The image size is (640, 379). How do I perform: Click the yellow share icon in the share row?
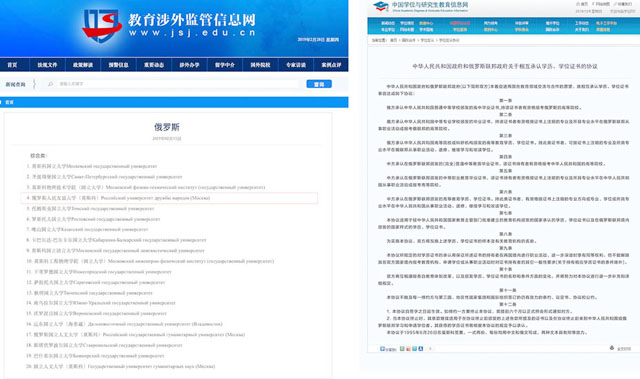tap(402, 348)
